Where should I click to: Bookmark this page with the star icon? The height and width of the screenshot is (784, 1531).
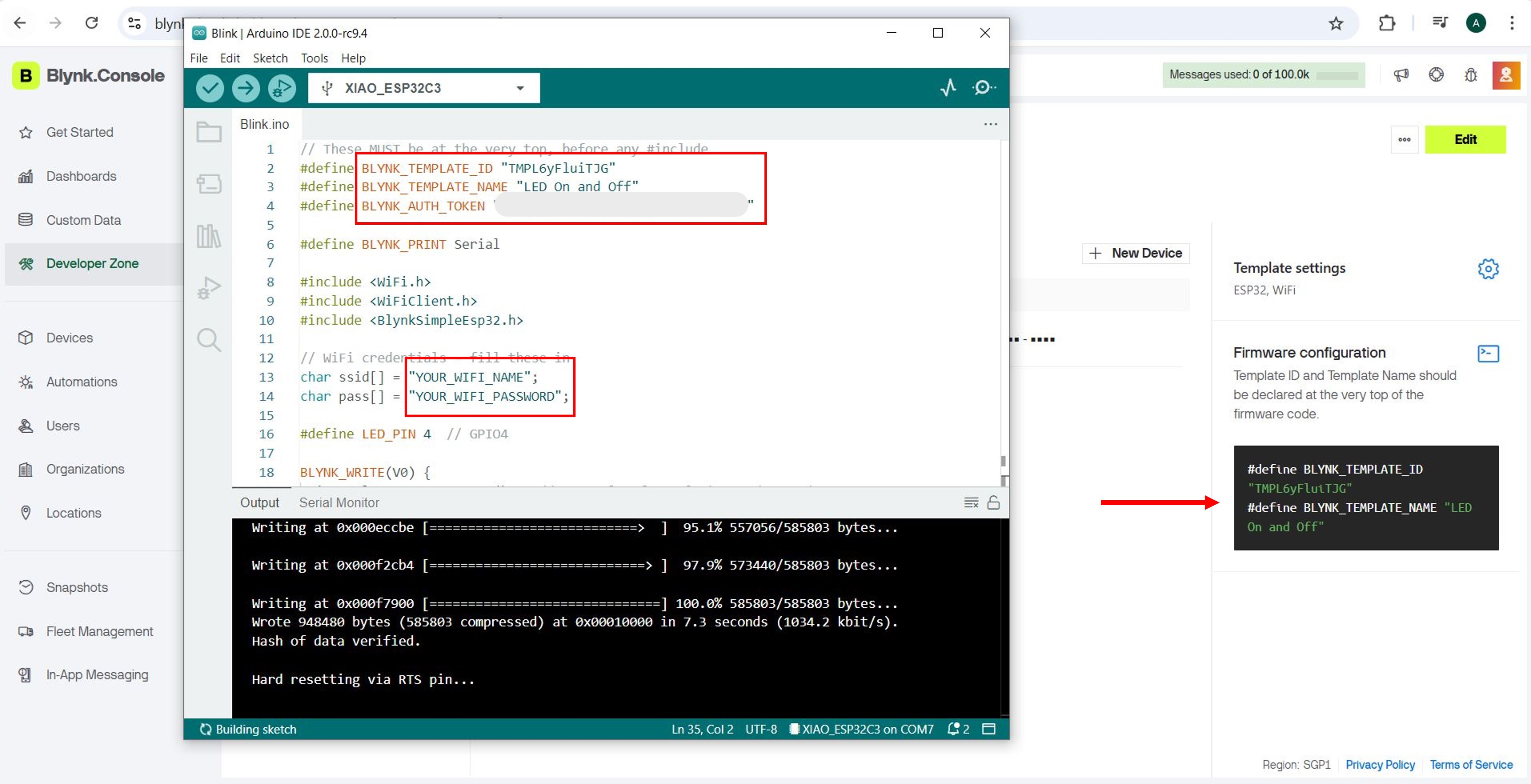(x=1336, y=23)
